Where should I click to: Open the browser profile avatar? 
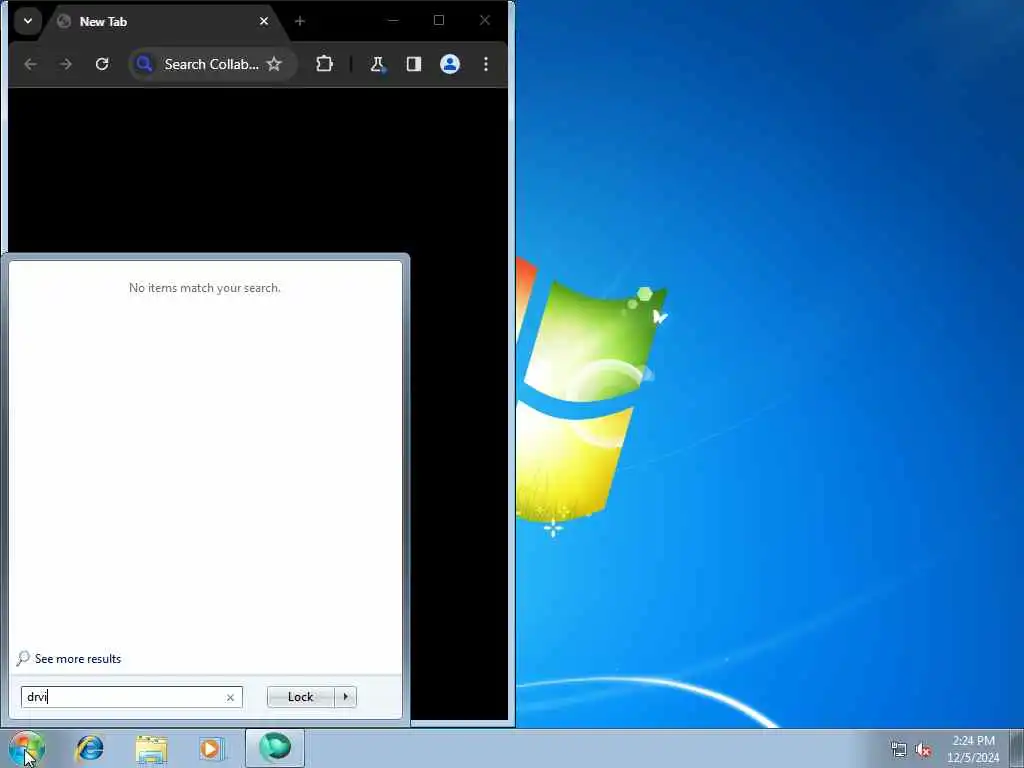point(450,64)
